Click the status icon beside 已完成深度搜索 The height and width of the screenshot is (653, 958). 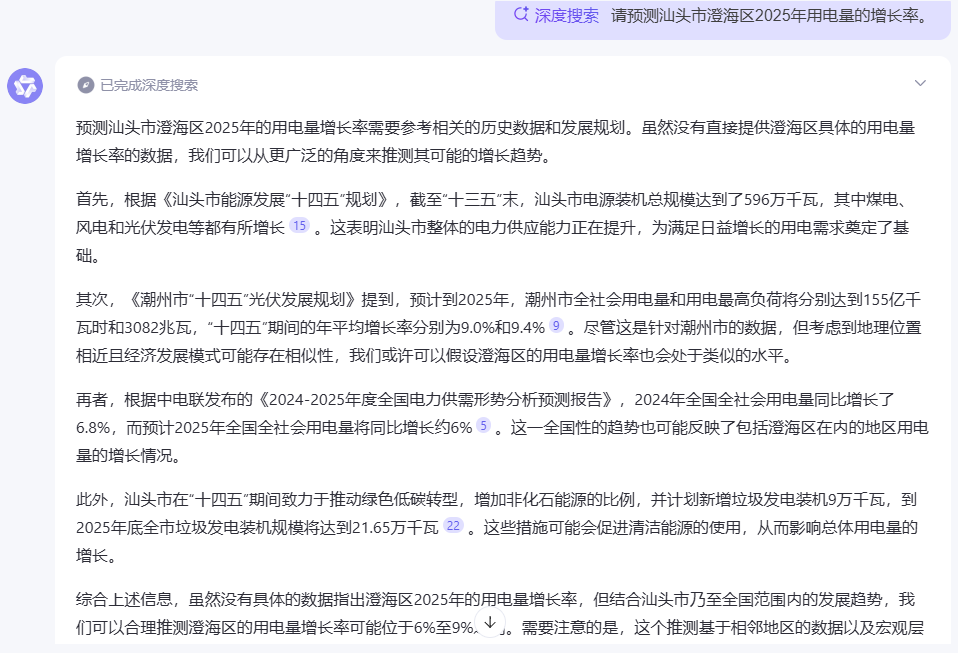pyautogui.click(x=86, y=85)
